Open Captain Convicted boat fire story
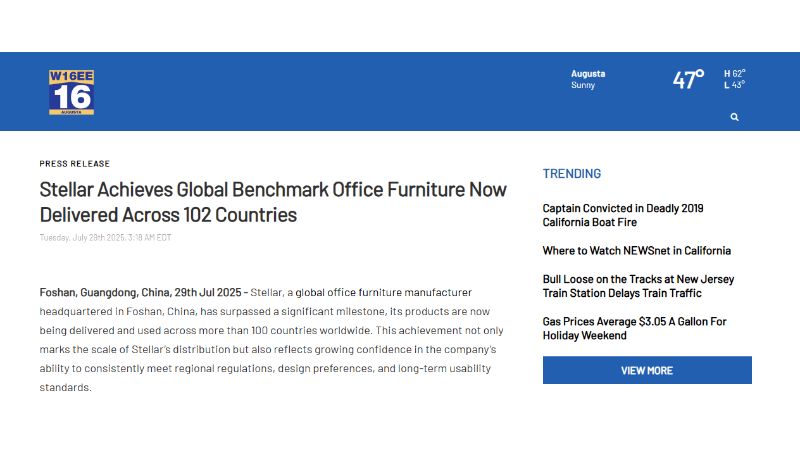 pyautogui.click(x=623, y=215)
